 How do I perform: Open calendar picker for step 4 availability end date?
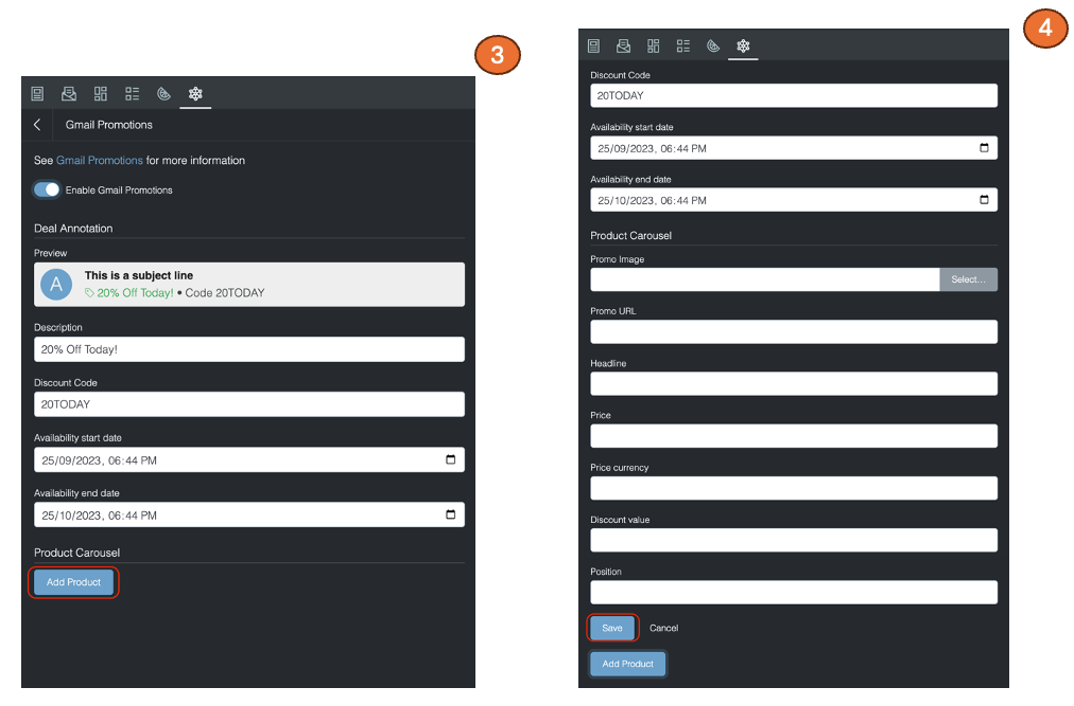click(x=984, y=200)
